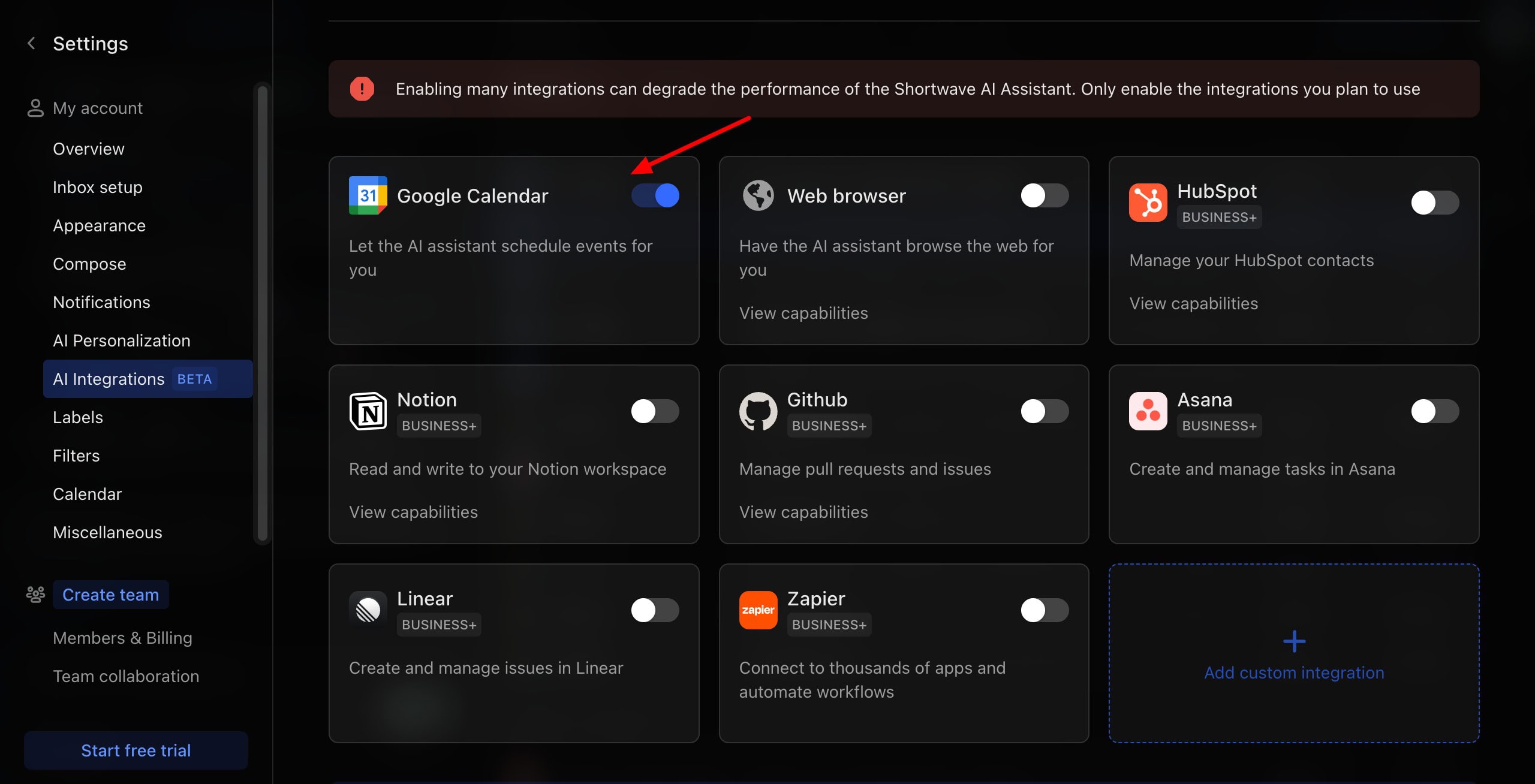This screenshot has width=1535, height=784.
Task: Open the AI Personalization settings section
Action: coord(121,340)
